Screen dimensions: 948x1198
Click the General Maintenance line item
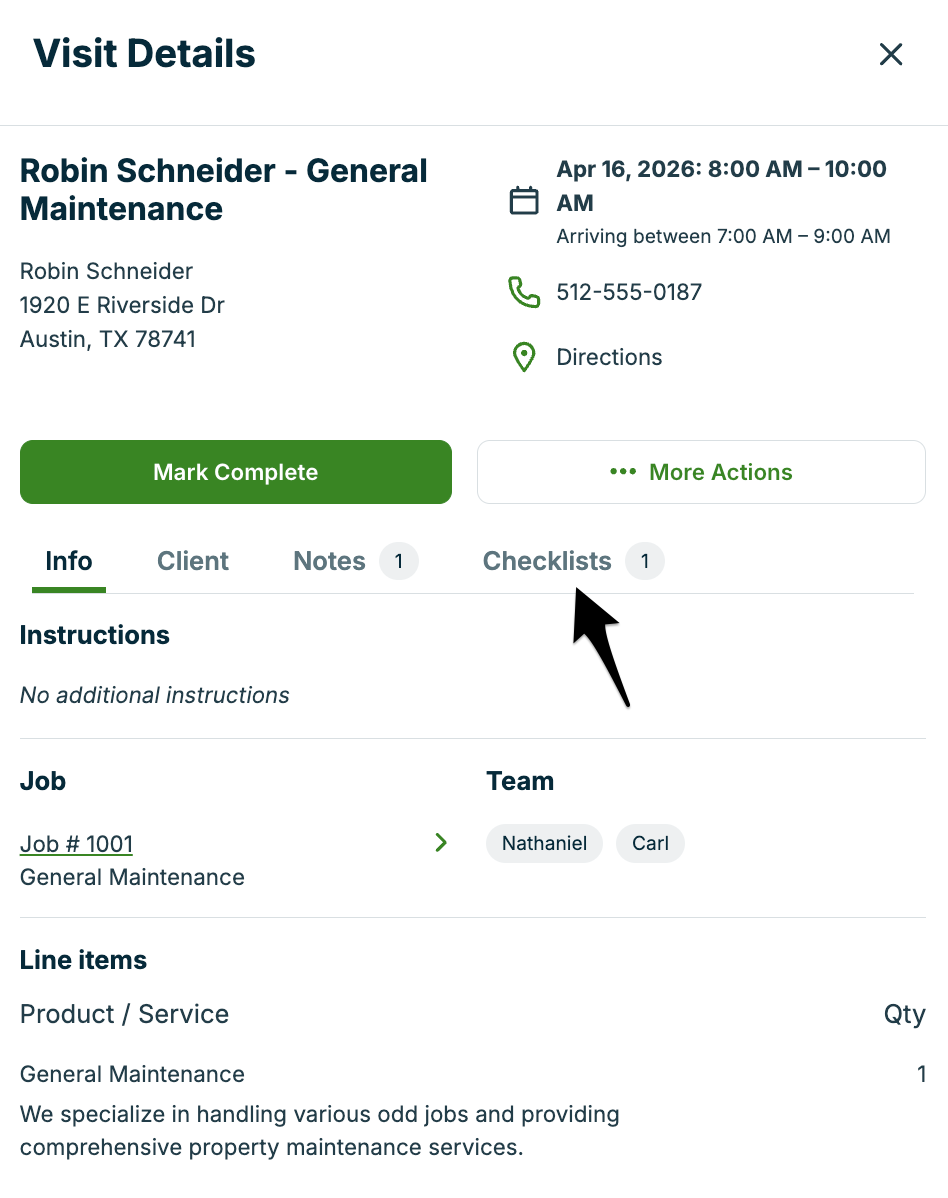132,1074
